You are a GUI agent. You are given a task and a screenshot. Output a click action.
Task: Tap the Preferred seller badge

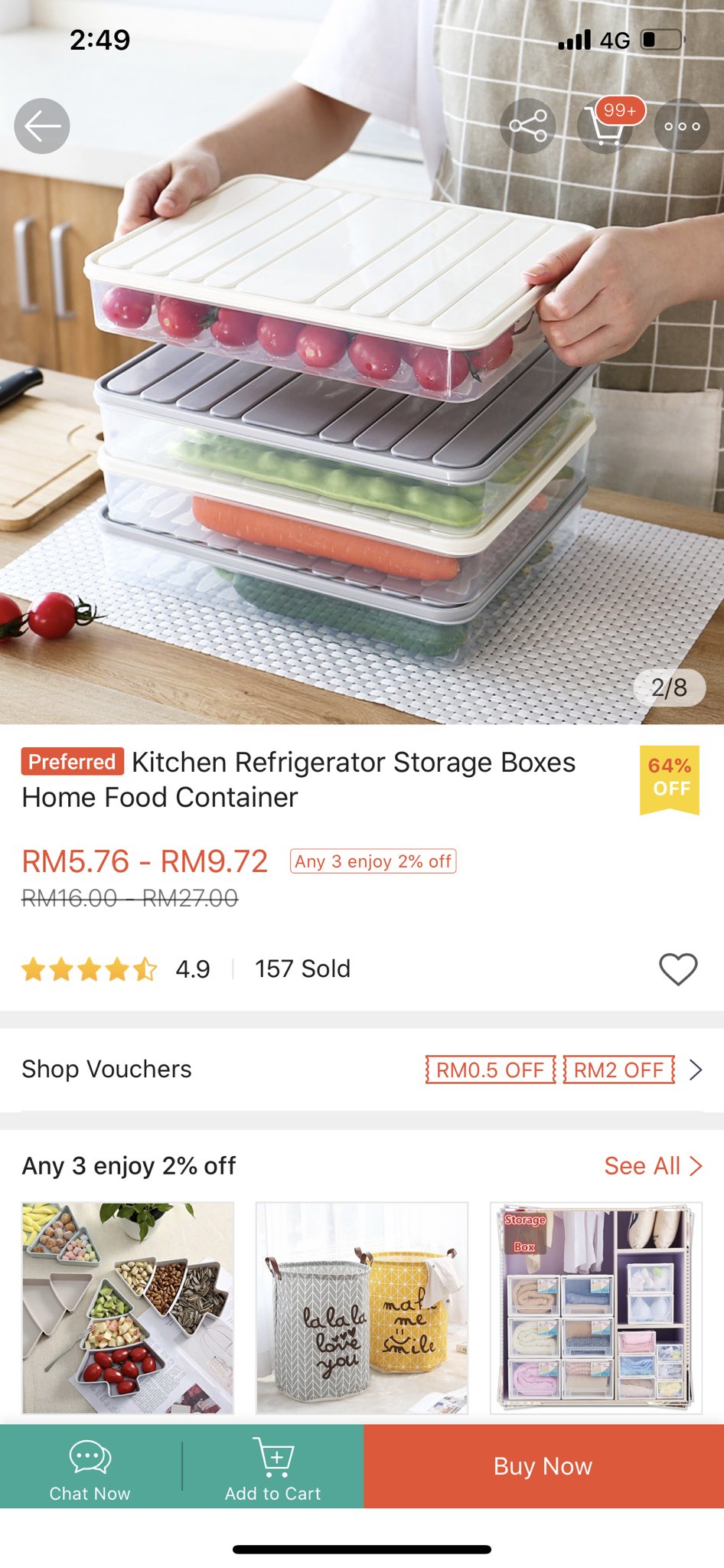pos(72,762)
